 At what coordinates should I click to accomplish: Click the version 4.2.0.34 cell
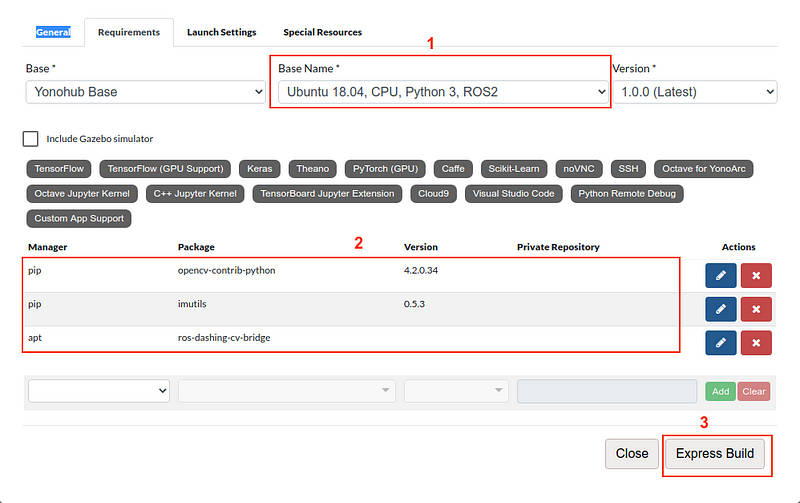(x=421, y=270)
